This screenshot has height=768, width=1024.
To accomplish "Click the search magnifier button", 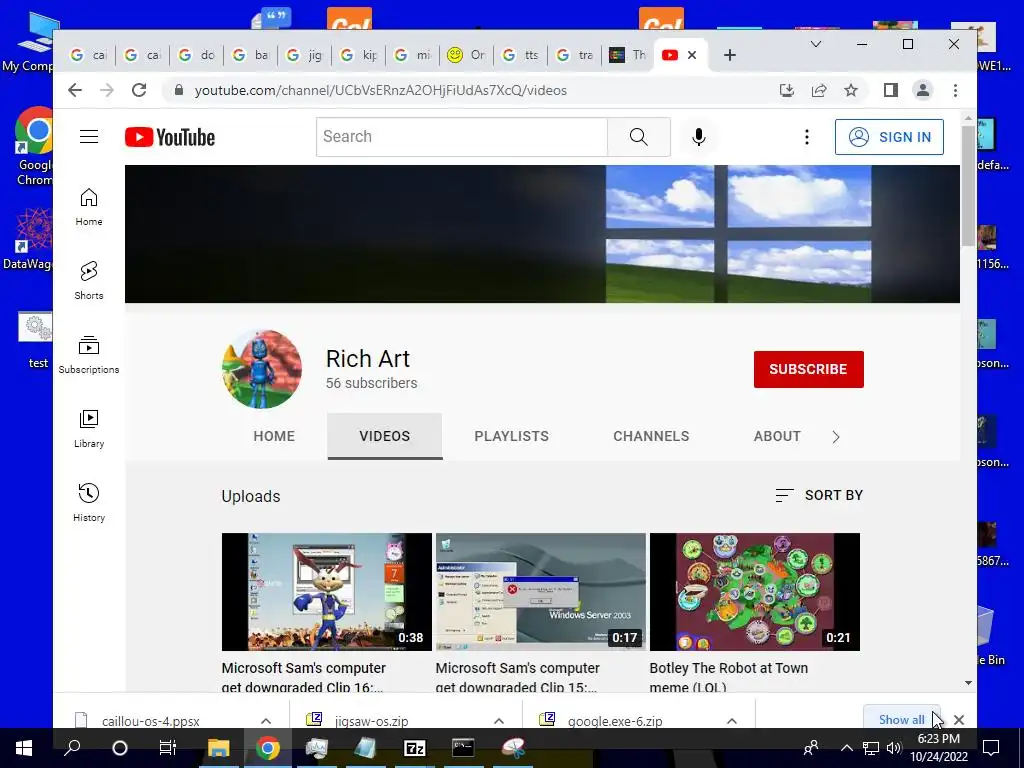I will click(x=639, y=137).
